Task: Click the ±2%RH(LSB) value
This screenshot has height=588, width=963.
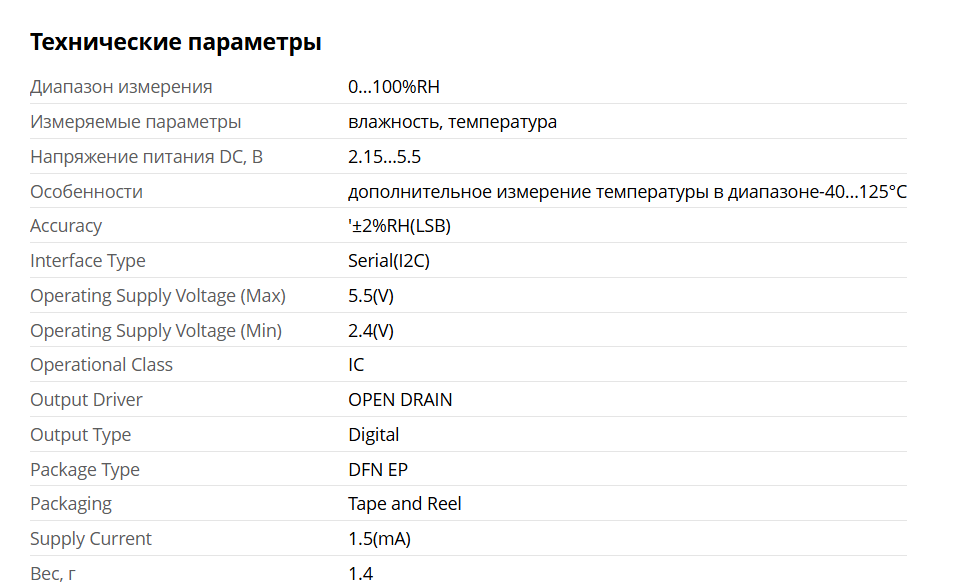Action: [x=399, y=226]
